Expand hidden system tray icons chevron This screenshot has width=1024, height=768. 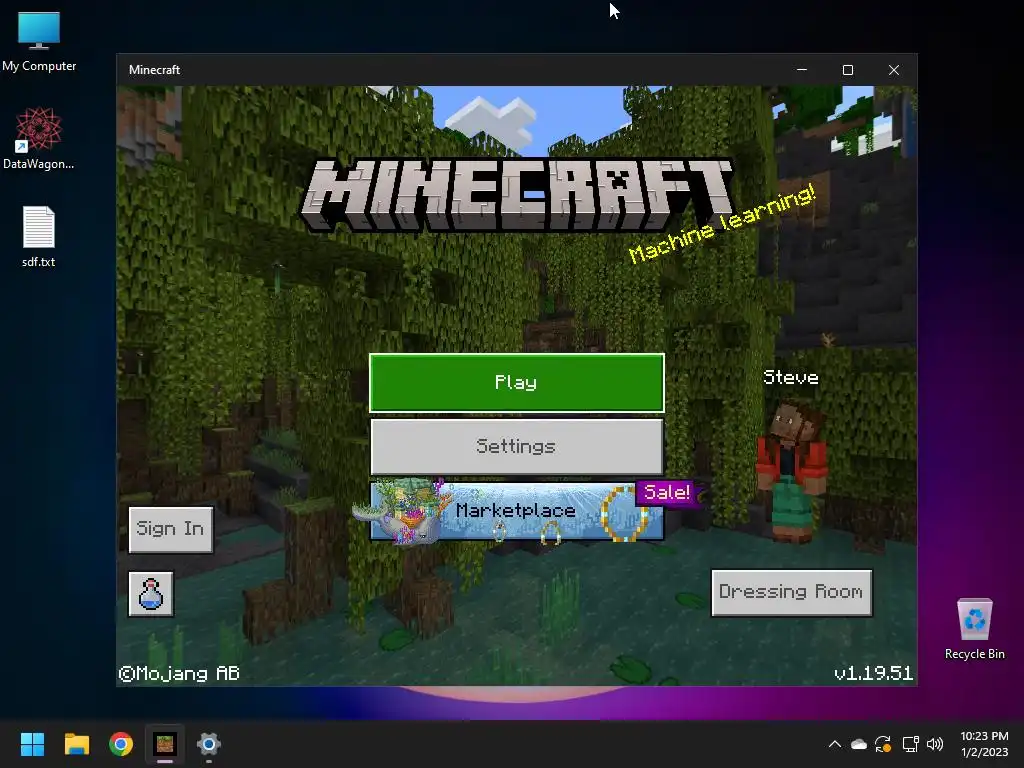click(835, 744)
